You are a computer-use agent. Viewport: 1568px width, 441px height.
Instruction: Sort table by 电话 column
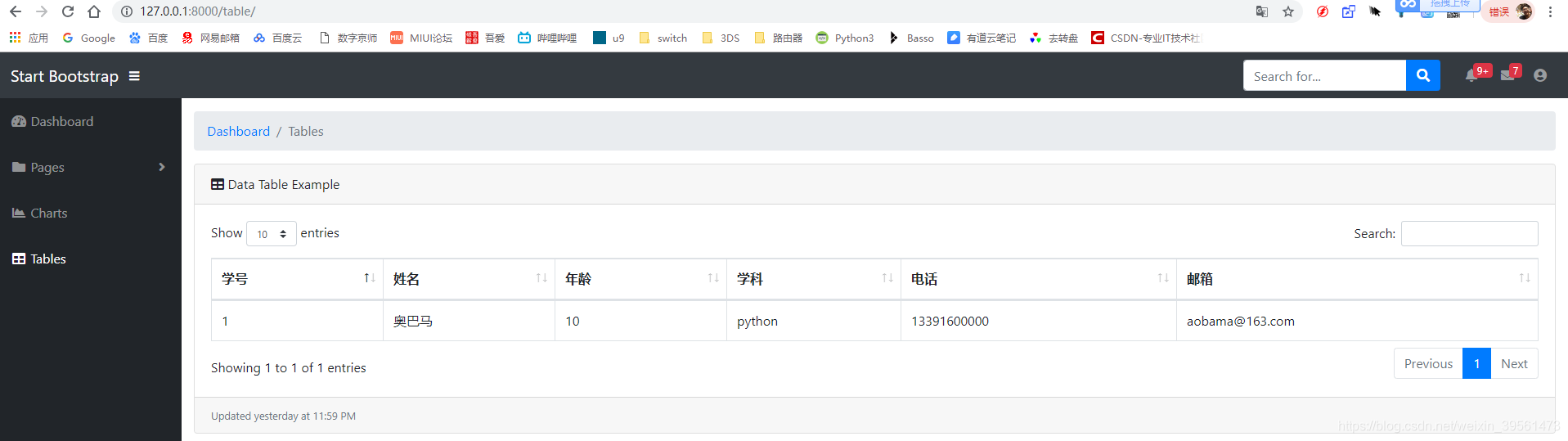[x=1039, y=279]
